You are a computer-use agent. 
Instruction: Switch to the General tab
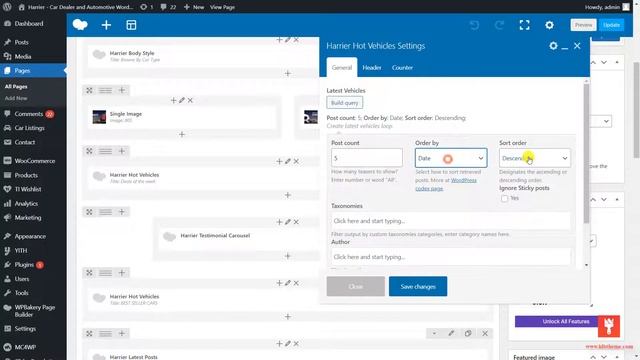[342, 67]
